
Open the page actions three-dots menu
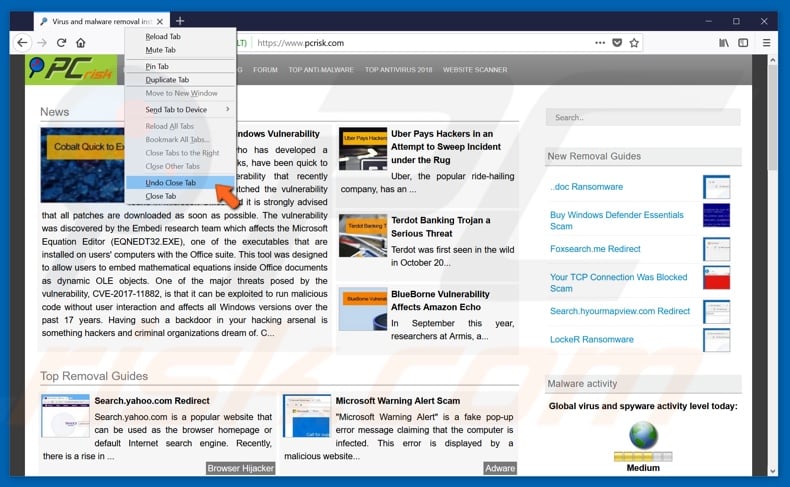point(600,43)
